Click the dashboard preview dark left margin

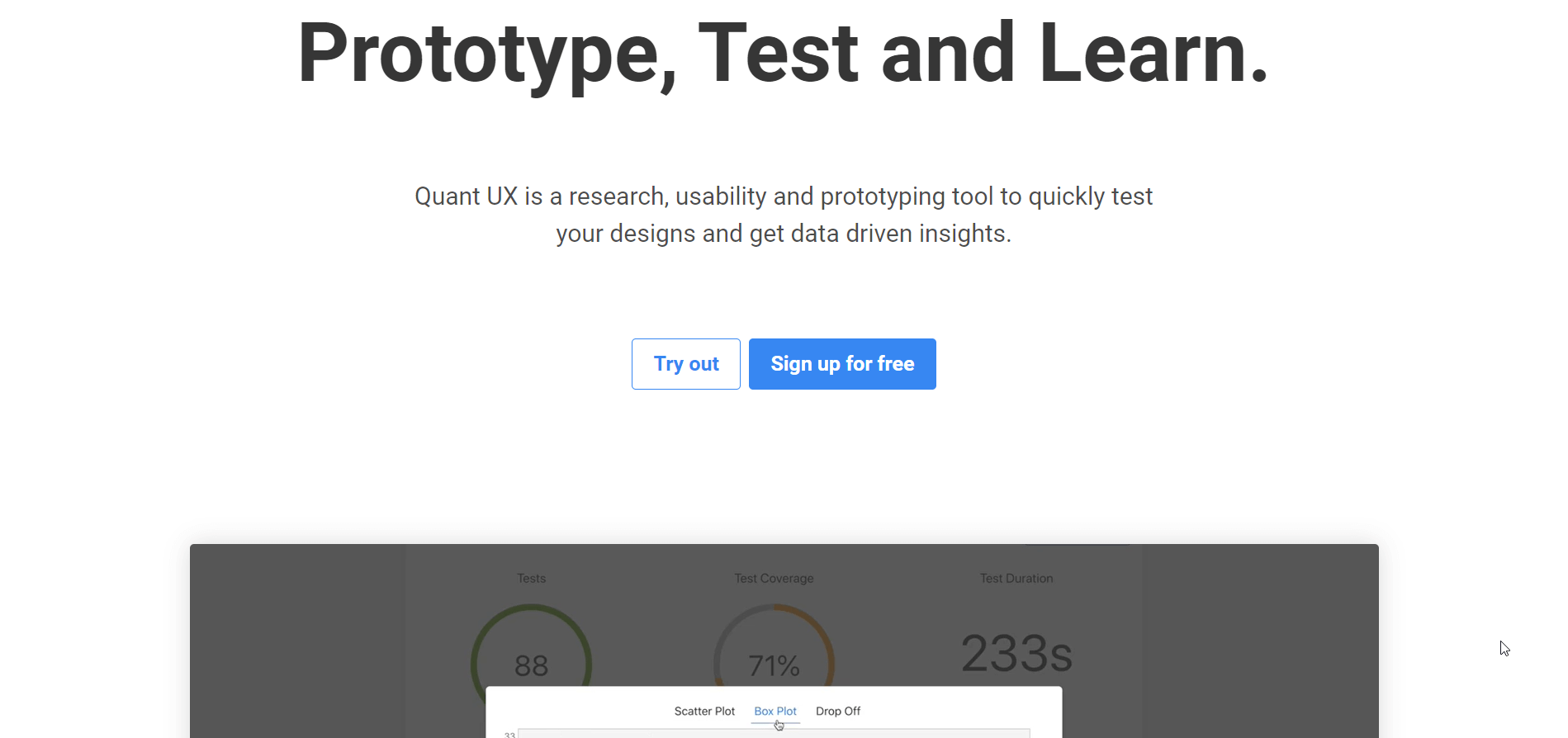297,641
